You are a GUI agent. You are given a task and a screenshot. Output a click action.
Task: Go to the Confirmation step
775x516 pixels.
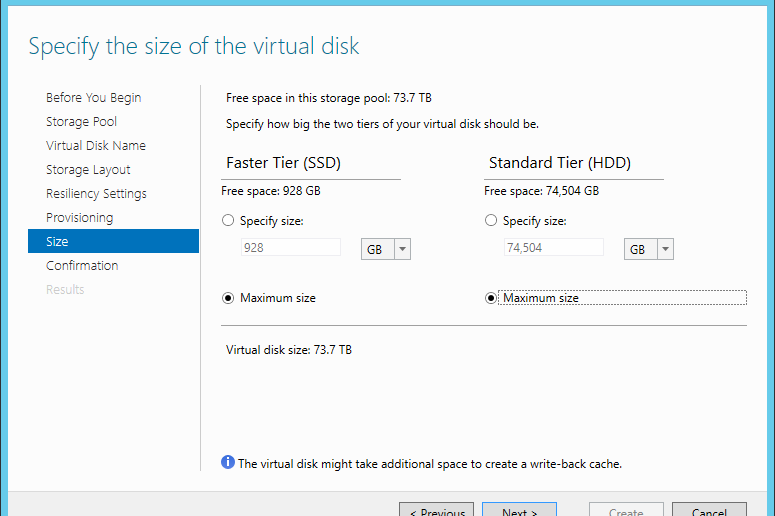[82, 265]
